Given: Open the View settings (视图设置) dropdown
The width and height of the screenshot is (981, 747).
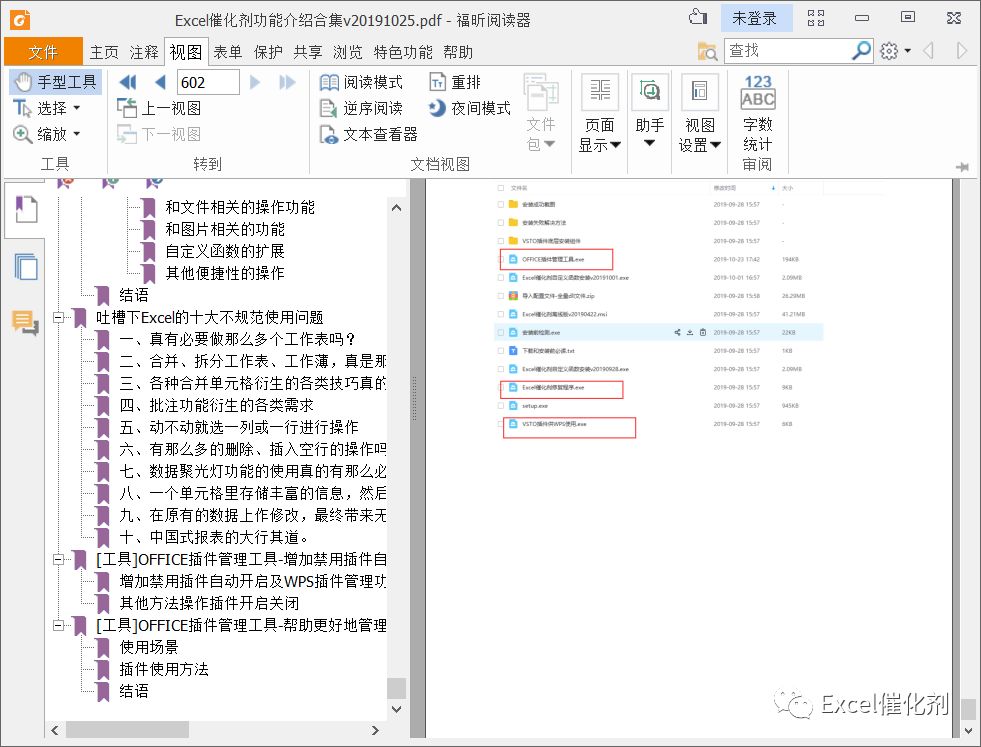Looking at the screenshot, I should pyautogui.click(x=699, y=113).
